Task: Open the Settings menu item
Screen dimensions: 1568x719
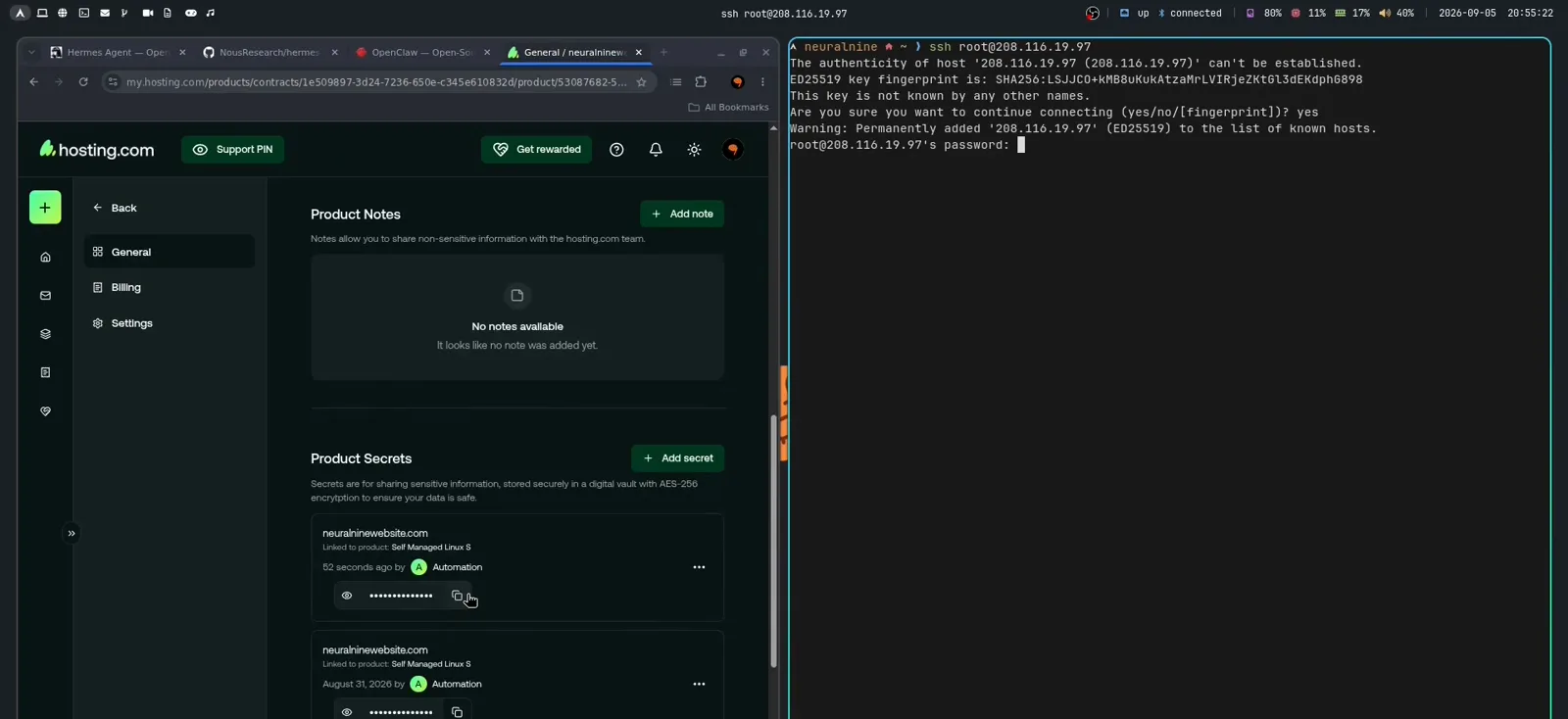Action: pyautogui.click(x=170, y=323)
